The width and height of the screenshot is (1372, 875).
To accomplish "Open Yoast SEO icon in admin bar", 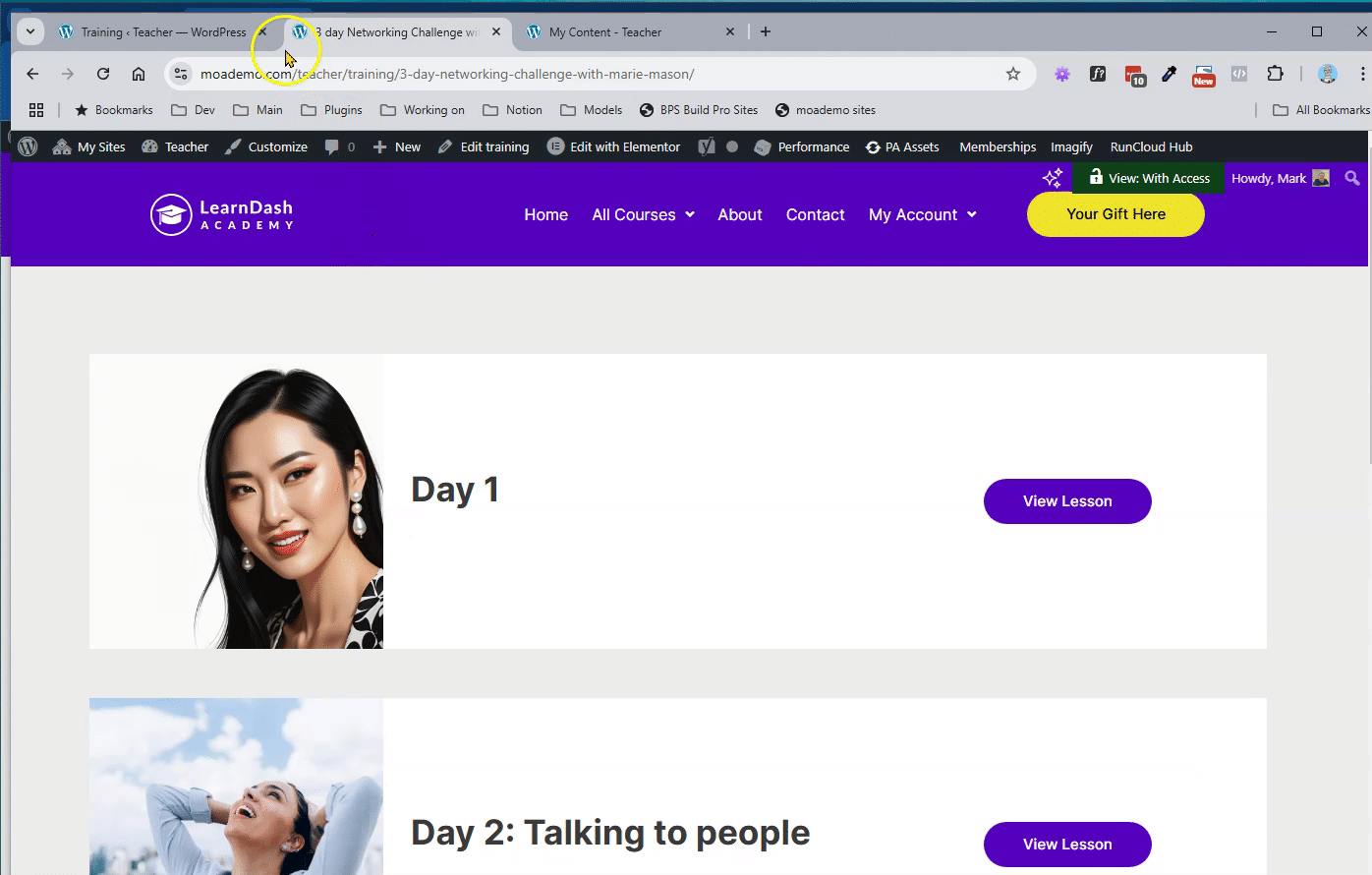I will point(706,146).
